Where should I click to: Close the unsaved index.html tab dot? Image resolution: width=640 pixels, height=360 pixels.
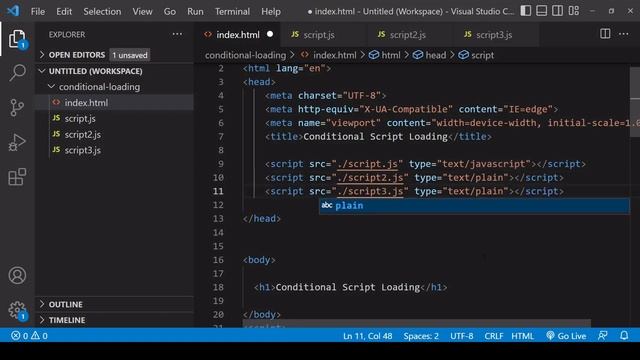pyautogui.click(x=270, y=34)
